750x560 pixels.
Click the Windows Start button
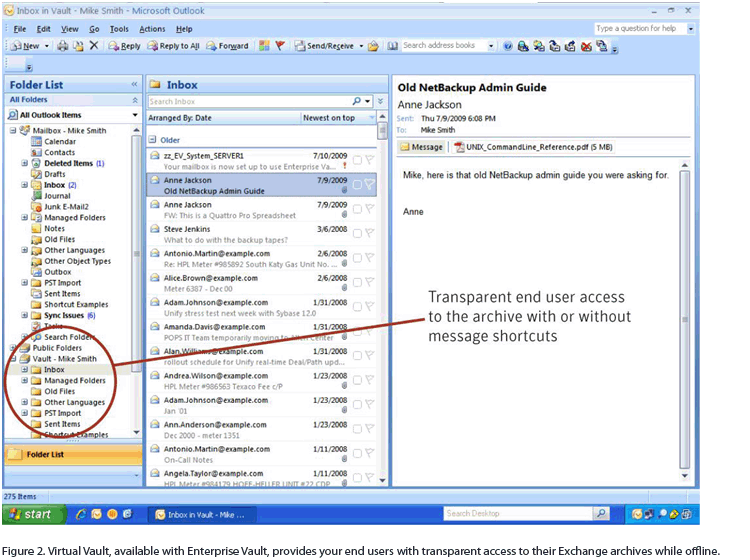click(x=31, y=514)
